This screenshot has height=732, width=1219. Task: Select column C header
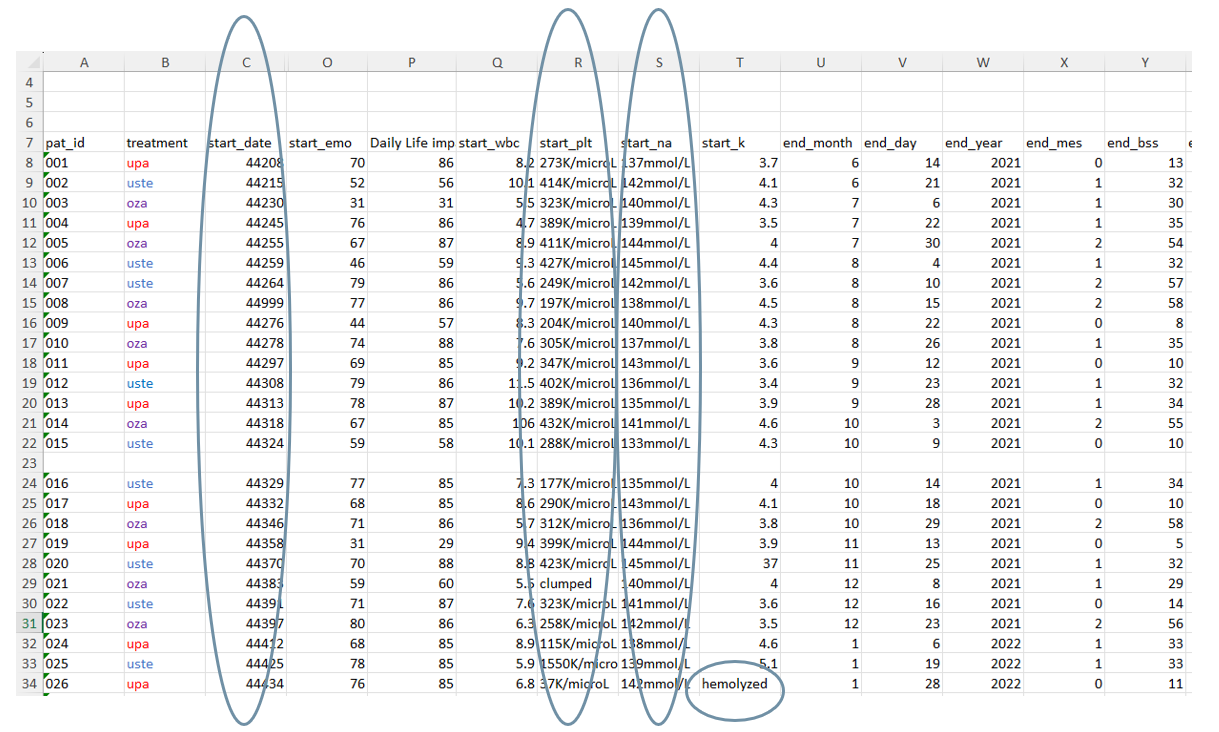pyautogui.click(x=246, y=63)
